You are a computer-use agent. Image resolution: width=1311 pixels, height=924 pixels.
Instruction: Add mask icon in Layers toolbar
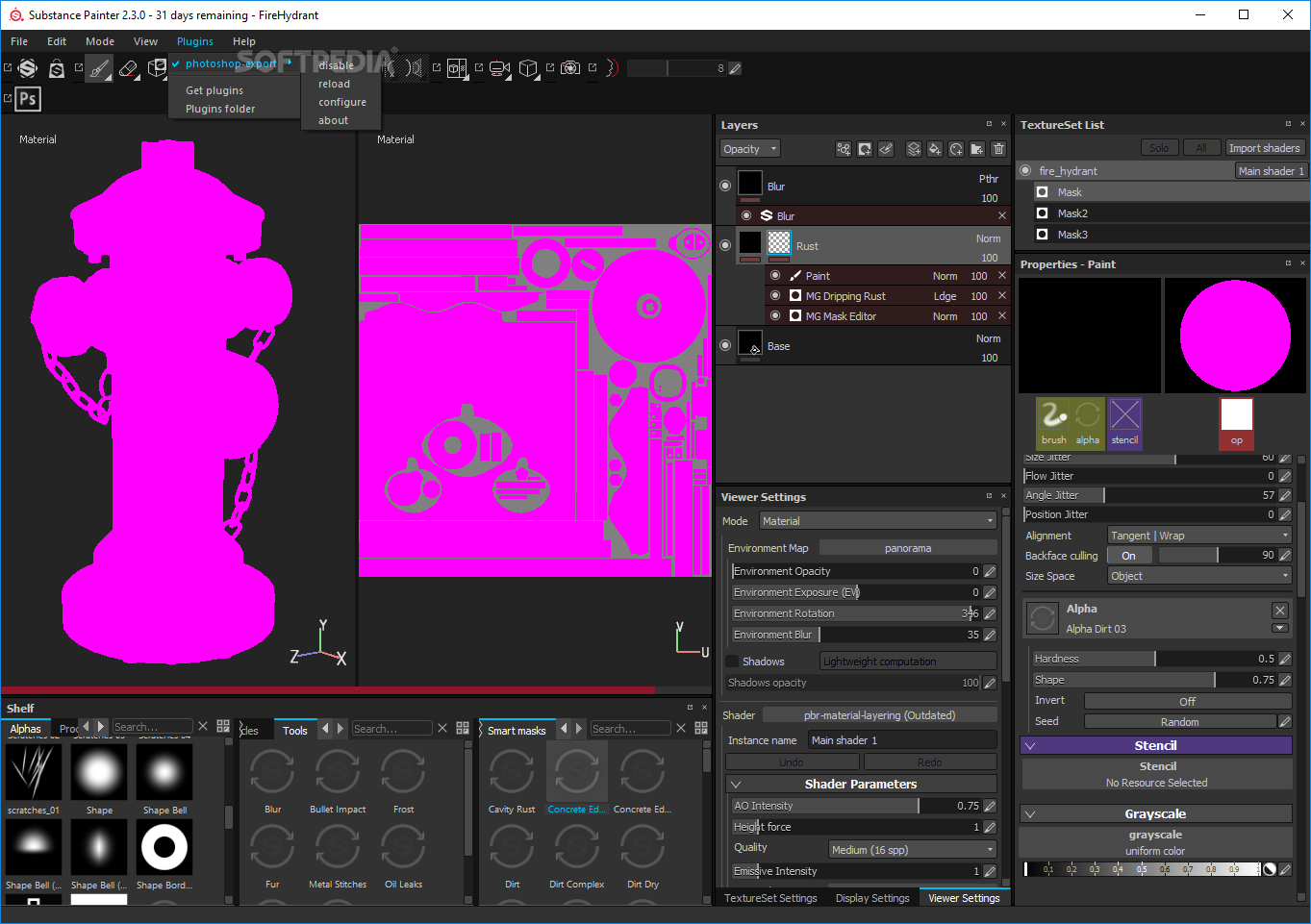coord(865,149)
